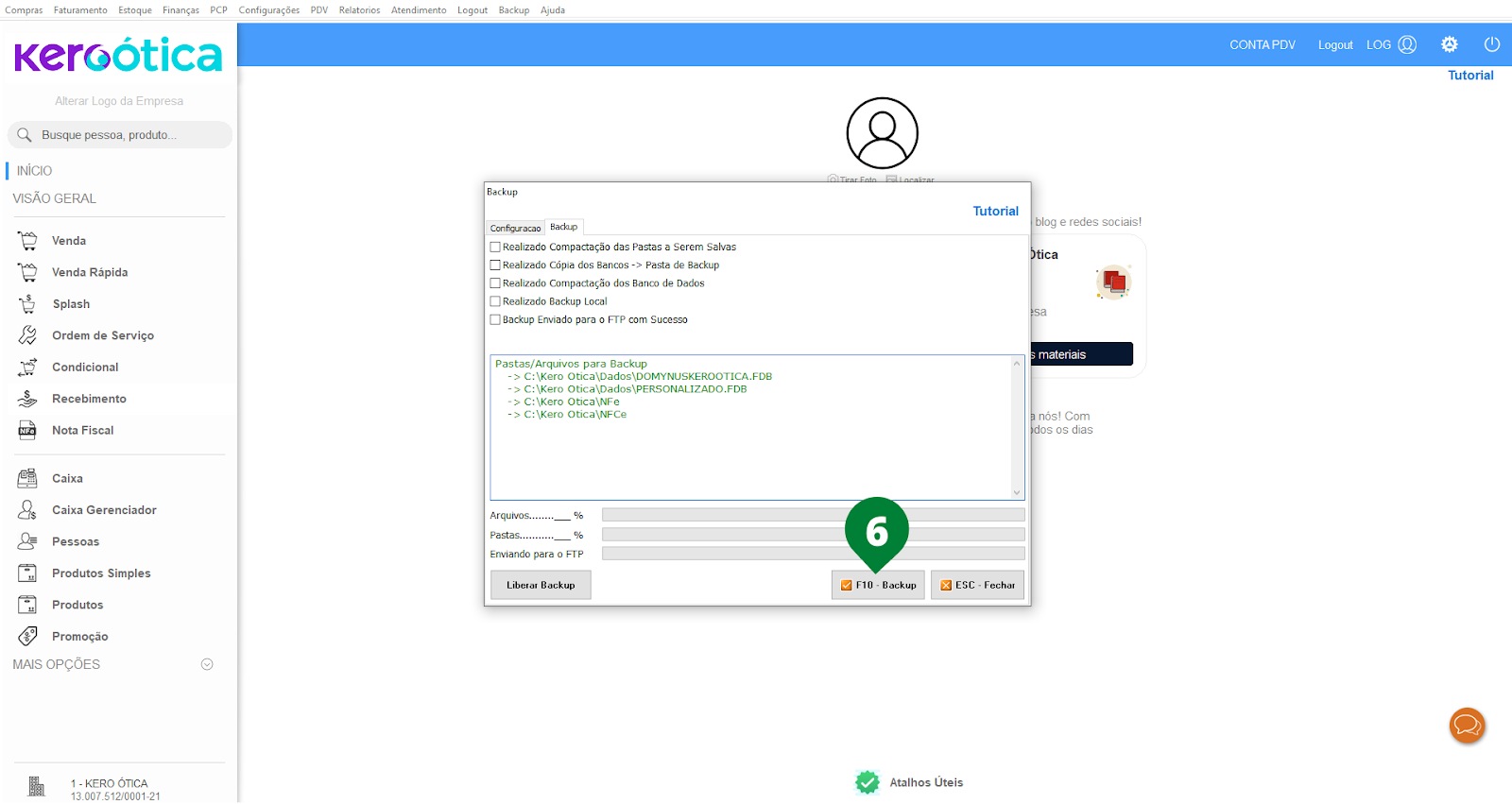This screenshot has height=804, width=1512.
Task: Open the Produtos box icon
Action: click(27, 605)
